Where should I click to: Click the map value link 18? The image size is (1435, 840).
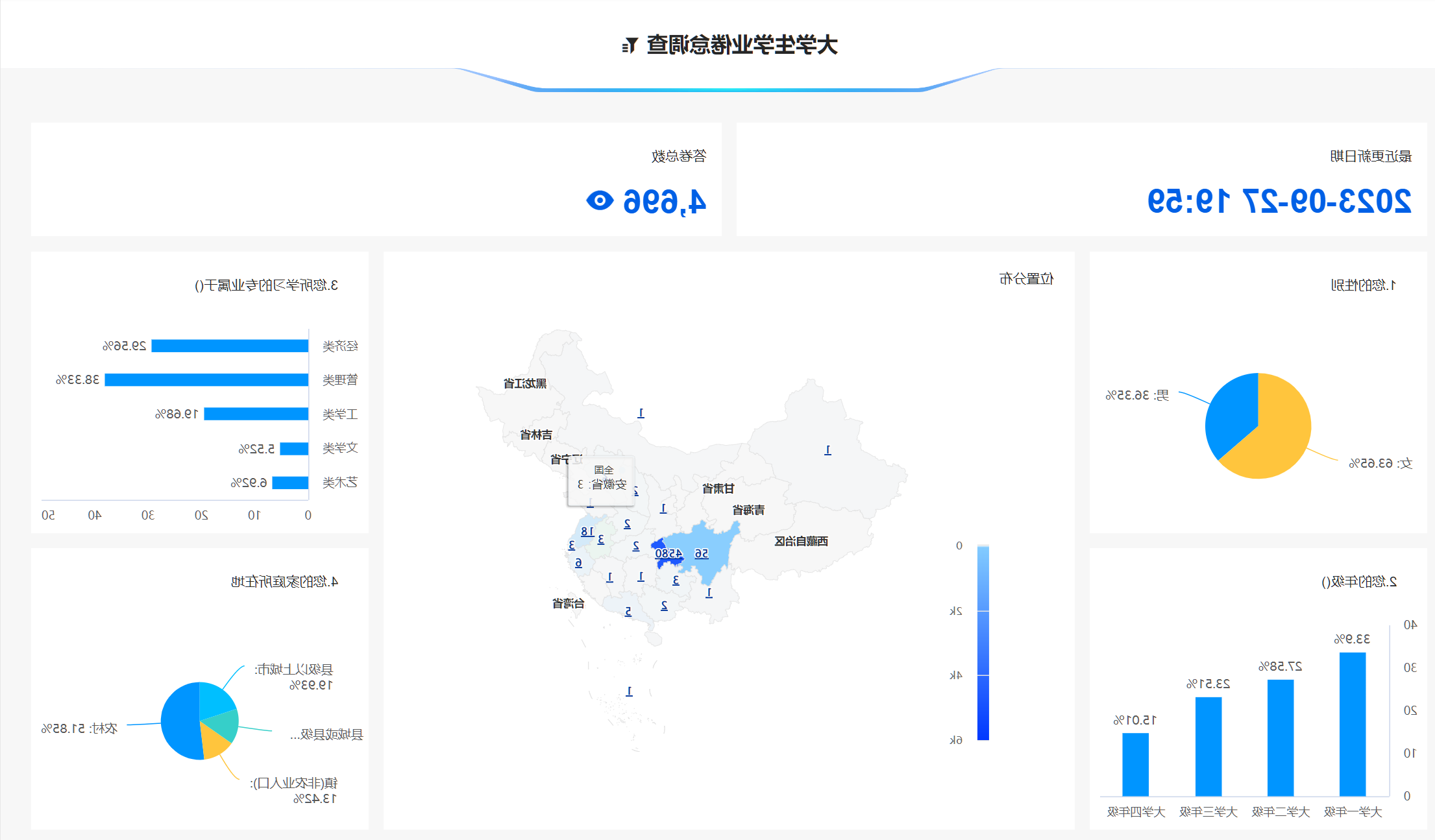[x=587, y=531]
